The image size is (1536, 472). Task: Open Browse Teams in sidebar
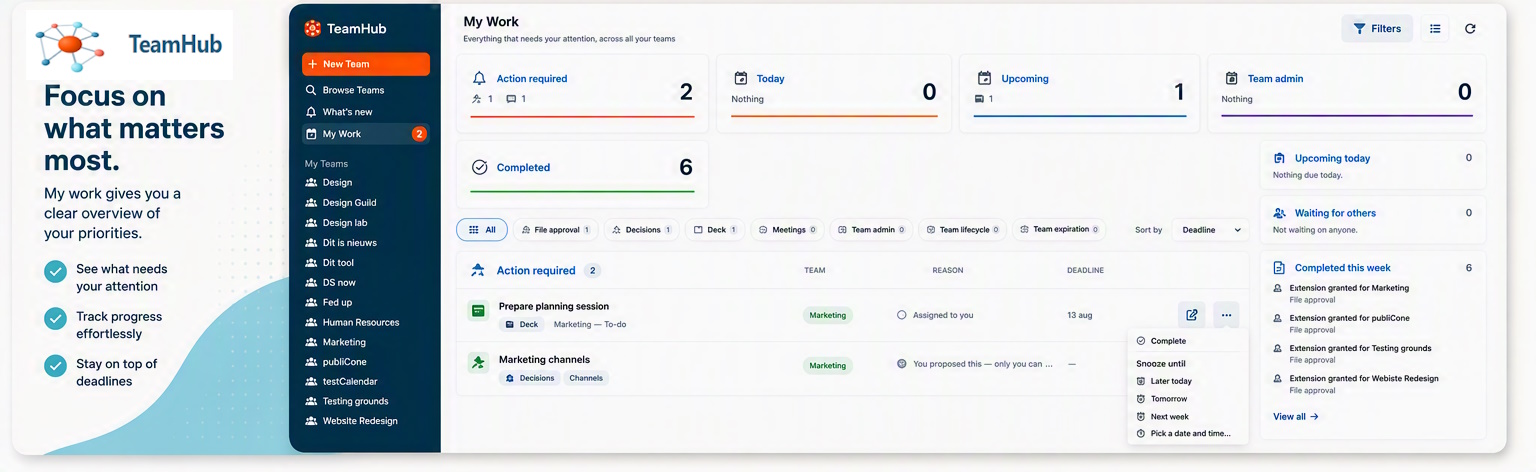[365, 90]
